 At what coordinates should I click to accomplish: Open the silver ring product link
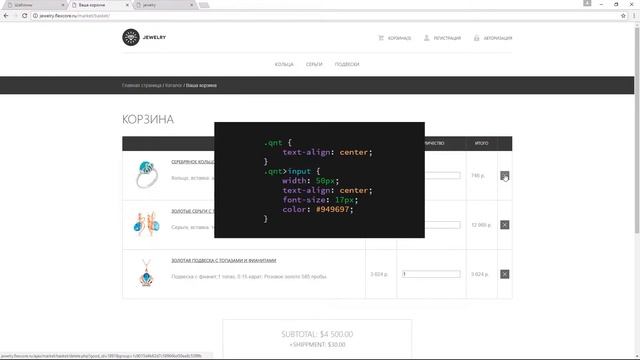tap(192, 162)
